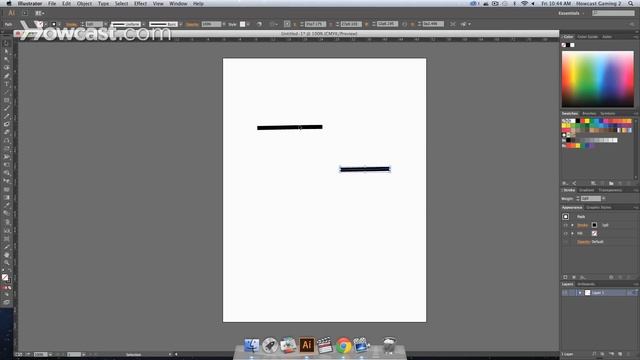Viewport: 640px width, 360px height.
Task: Open the stroke weight dropdown in Stroke panel
Action: 604,199
